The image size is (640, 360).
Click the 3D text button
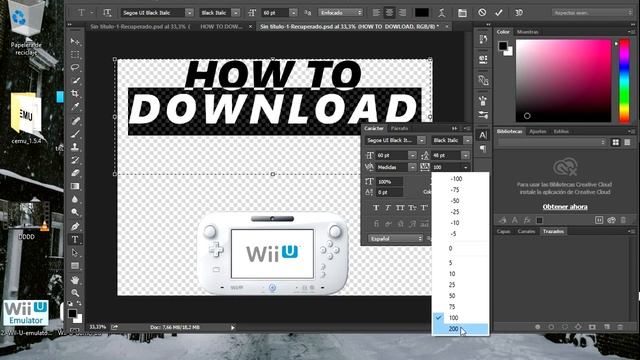519,13
